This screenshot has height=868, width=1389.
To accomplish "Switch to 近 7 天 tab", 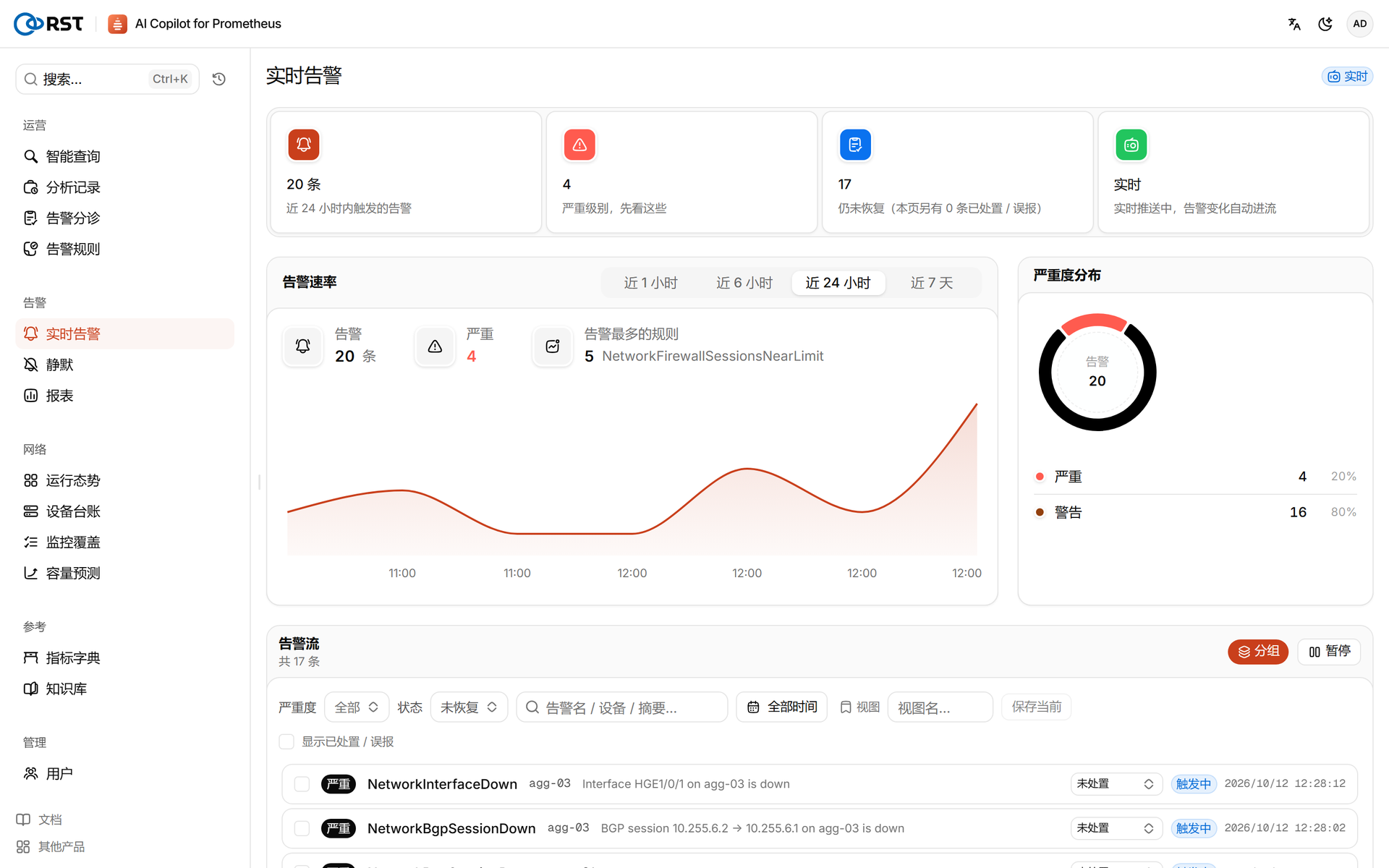I will tap(932, 283).
